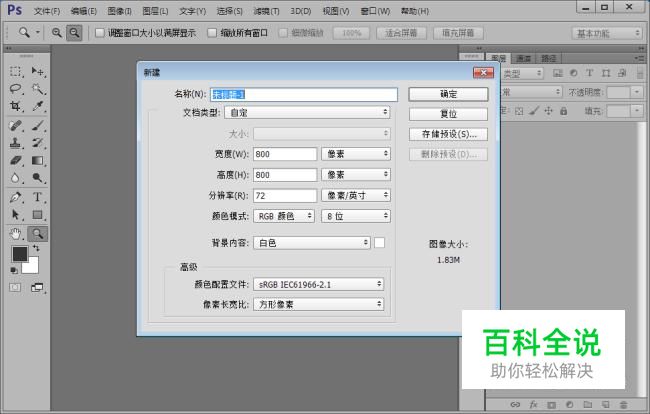Open the RGB 颜色 mode dropdown
650x414 pixels.
click(284, 216)
